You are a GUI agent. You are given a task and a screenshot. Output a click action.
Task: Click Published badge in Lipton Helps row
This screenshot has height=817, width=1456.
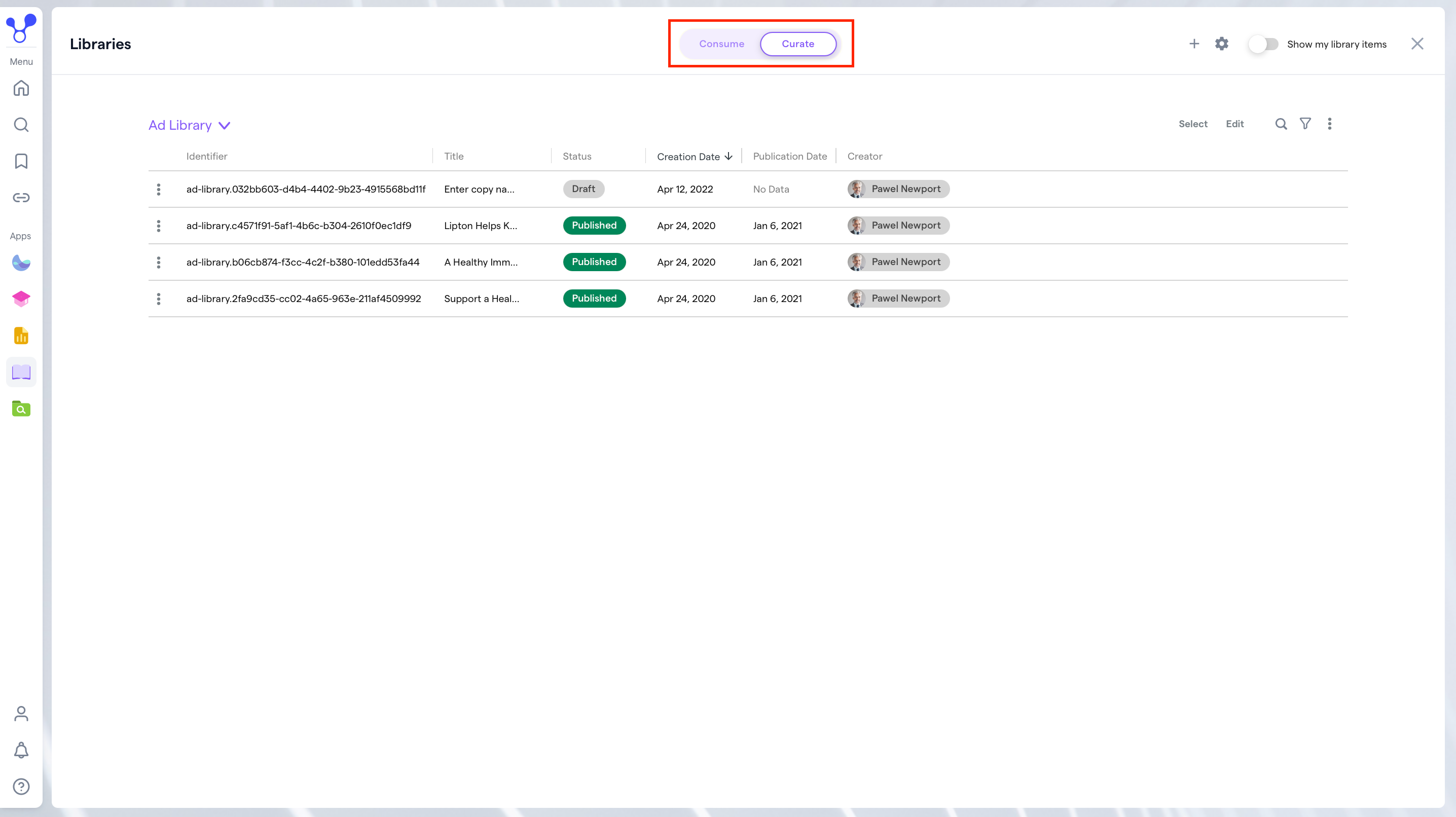594,226
